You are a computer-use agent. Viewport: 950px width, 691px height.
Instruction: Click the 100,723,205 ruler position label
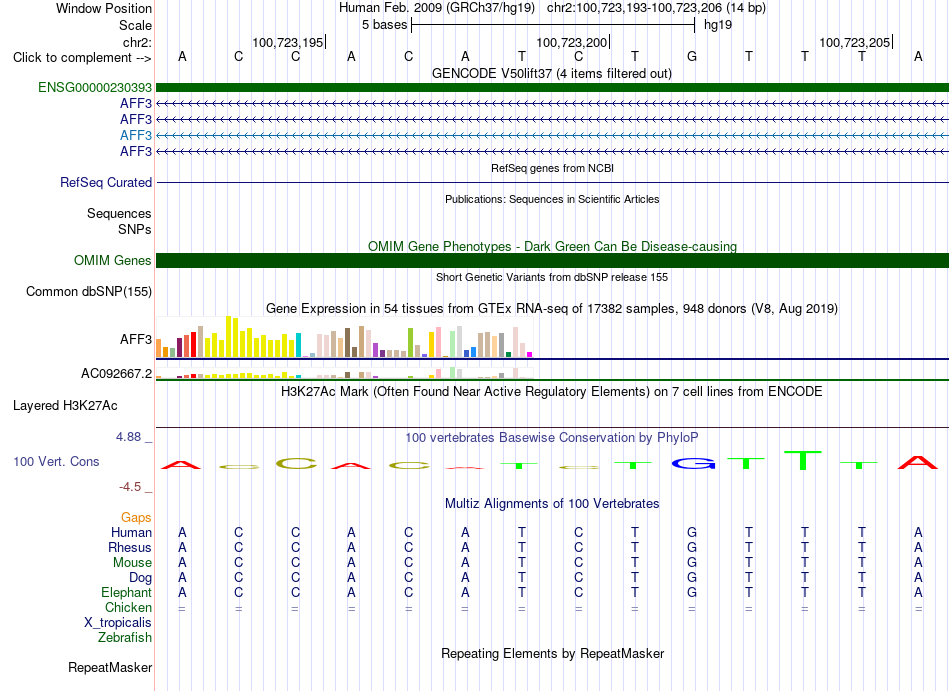[x=855, y=42]
